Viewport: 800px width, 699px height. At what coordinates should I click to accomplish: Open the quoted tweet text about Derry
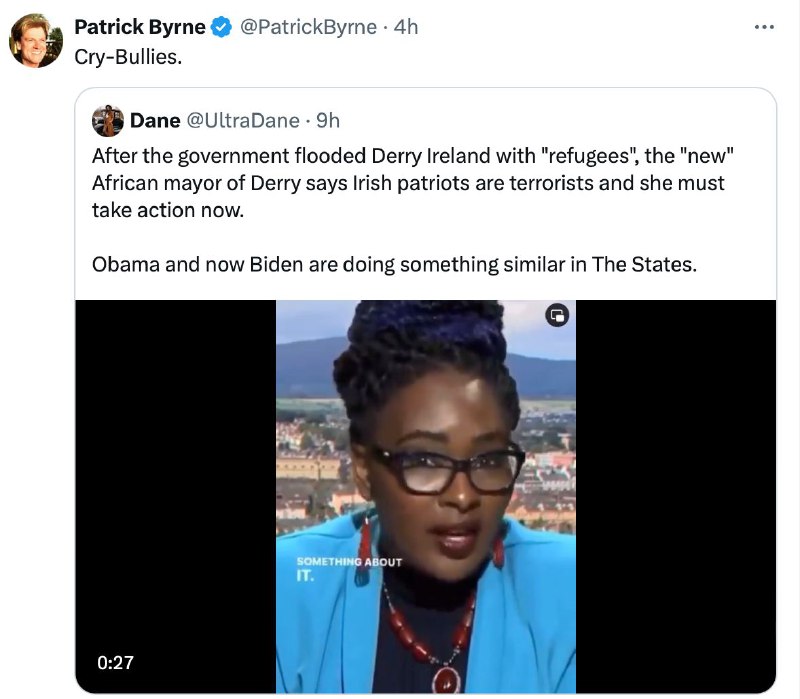coord(413,183)
